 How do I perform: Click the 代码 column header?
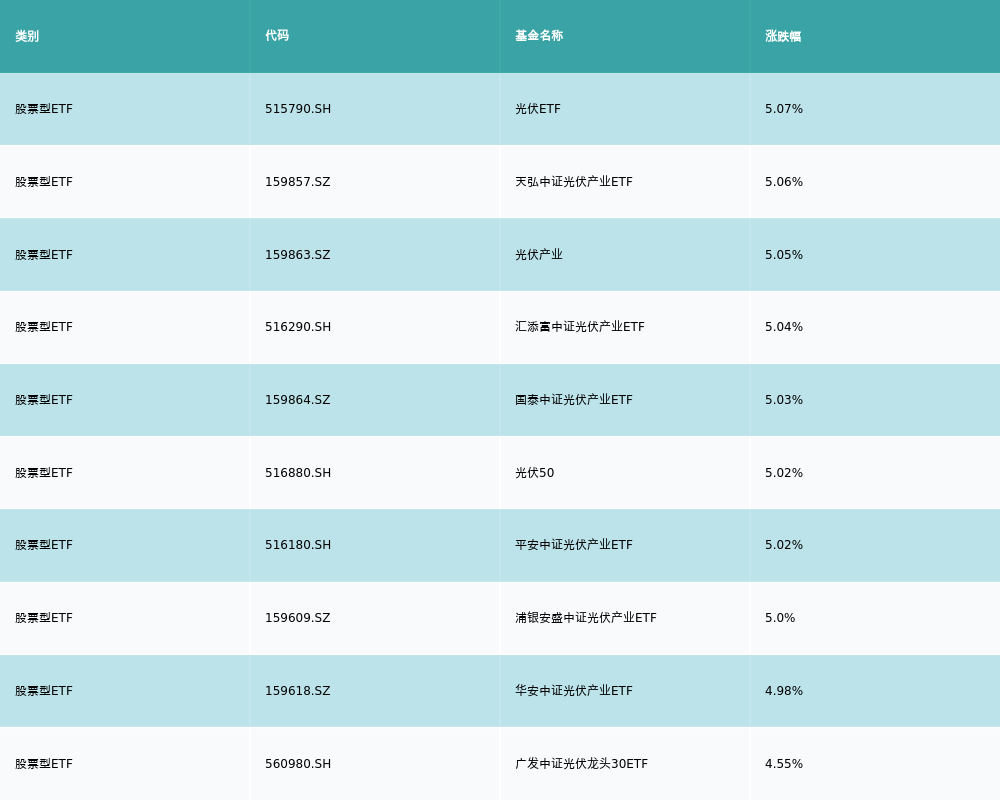(x=277, y=36)
